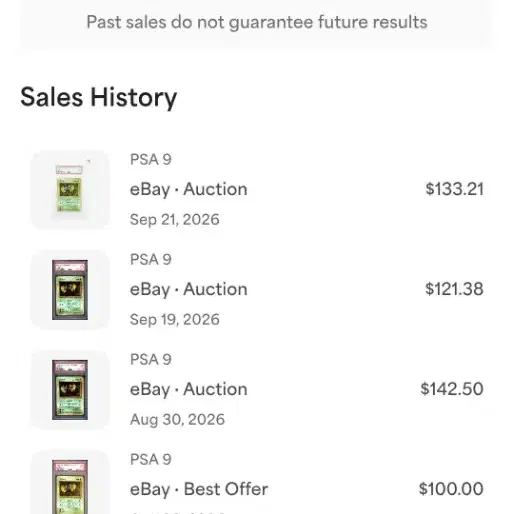Select the eBay Auction sale from Sep 21, 2026
Image resolution: width=514 pixels, height=514 pixels.
click(257, 189)
